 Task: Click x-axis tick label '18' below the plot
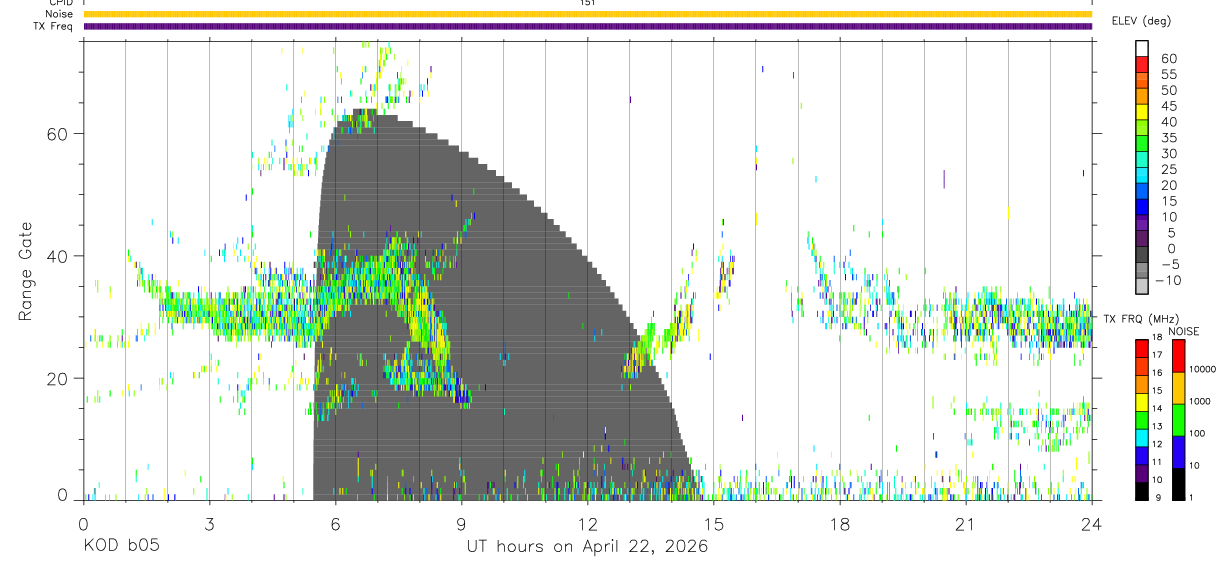(839, 524)
